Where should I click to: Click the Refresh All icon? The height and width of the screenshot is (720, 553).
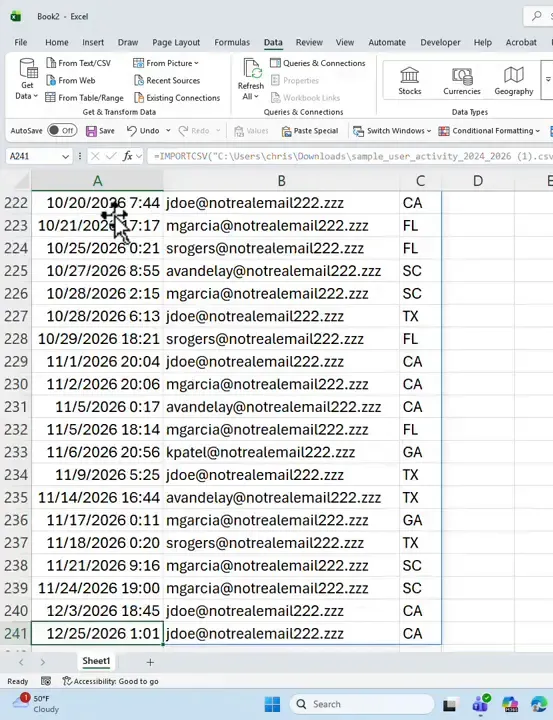pyautogui.click(x=251, y=69)
